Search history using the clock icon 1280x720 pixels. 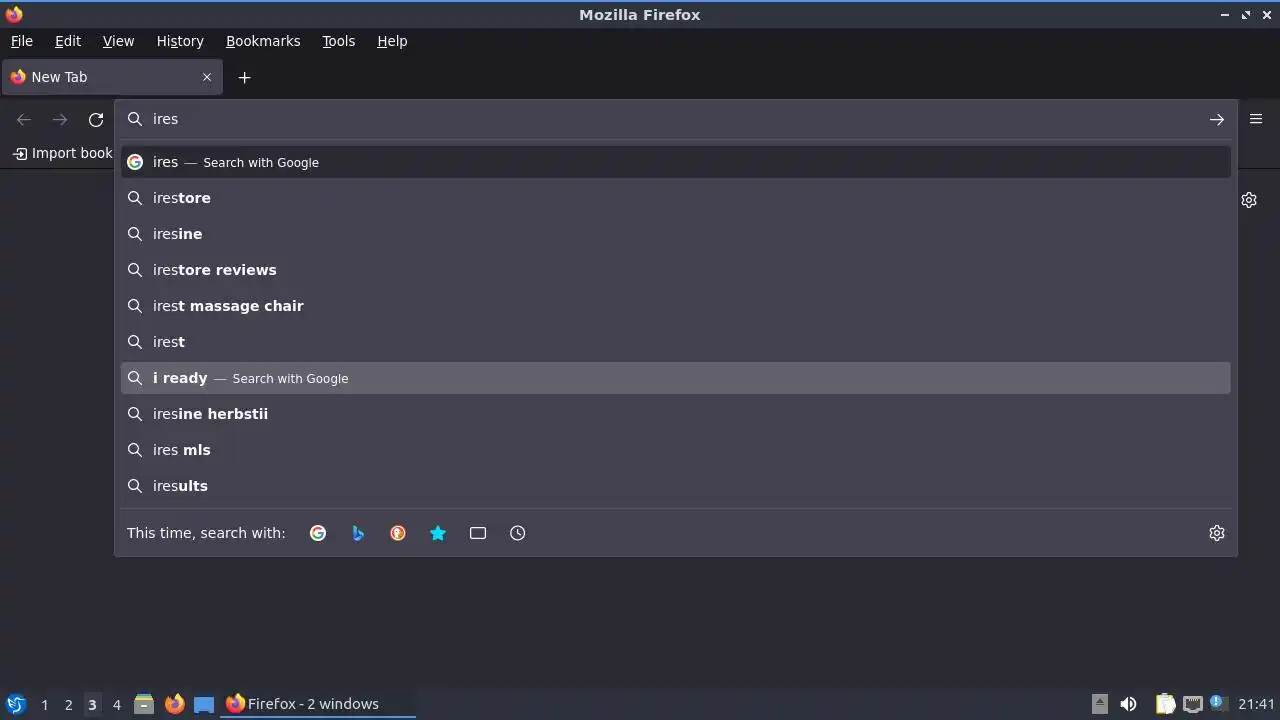tap(518, 533)
